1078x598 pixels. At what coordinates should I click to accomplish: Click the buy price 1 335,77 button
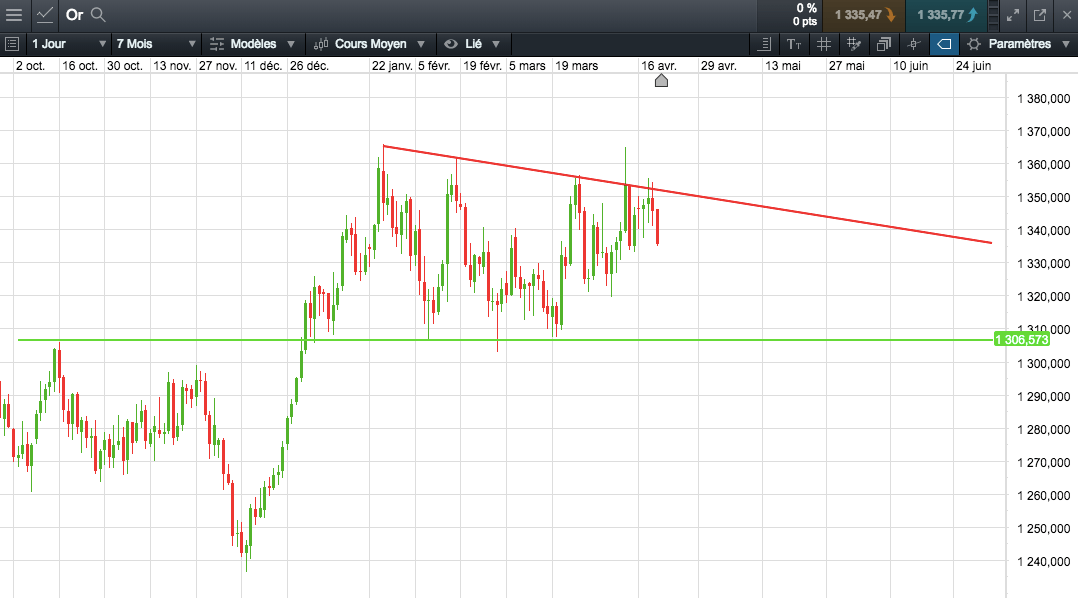tap(947, 14)
